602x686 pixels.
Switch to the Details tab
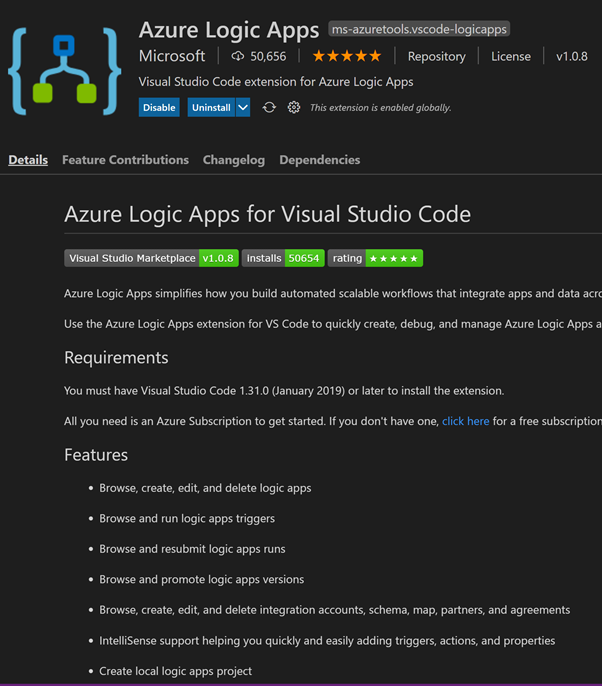tap(28, 160)
